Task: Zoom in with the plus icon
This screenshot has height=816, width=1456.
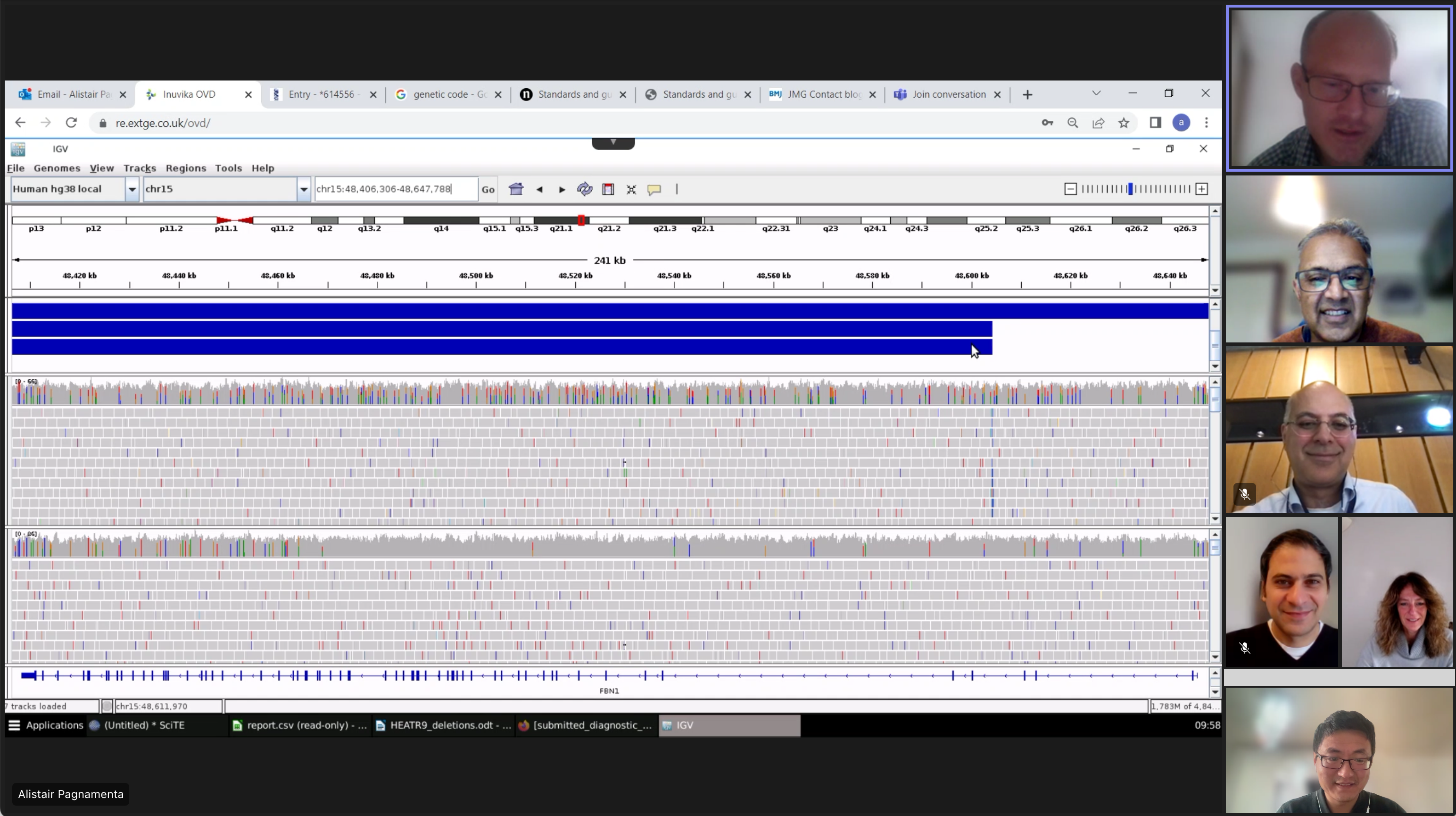Action: [x=1202, y=189]
